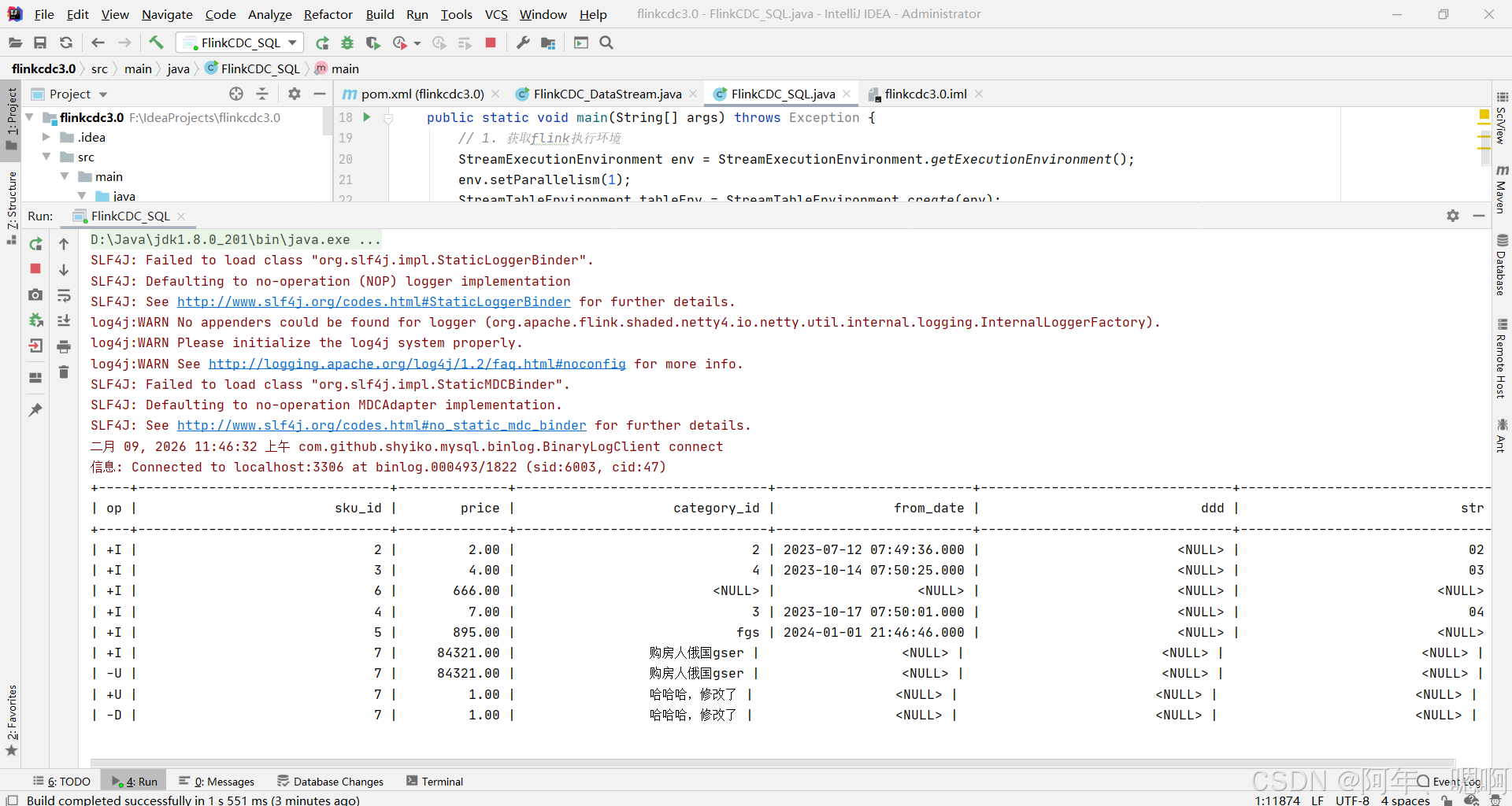Open the Maven side panel
This screenshot has width=1512, height=806.
tap(1502, 189)
